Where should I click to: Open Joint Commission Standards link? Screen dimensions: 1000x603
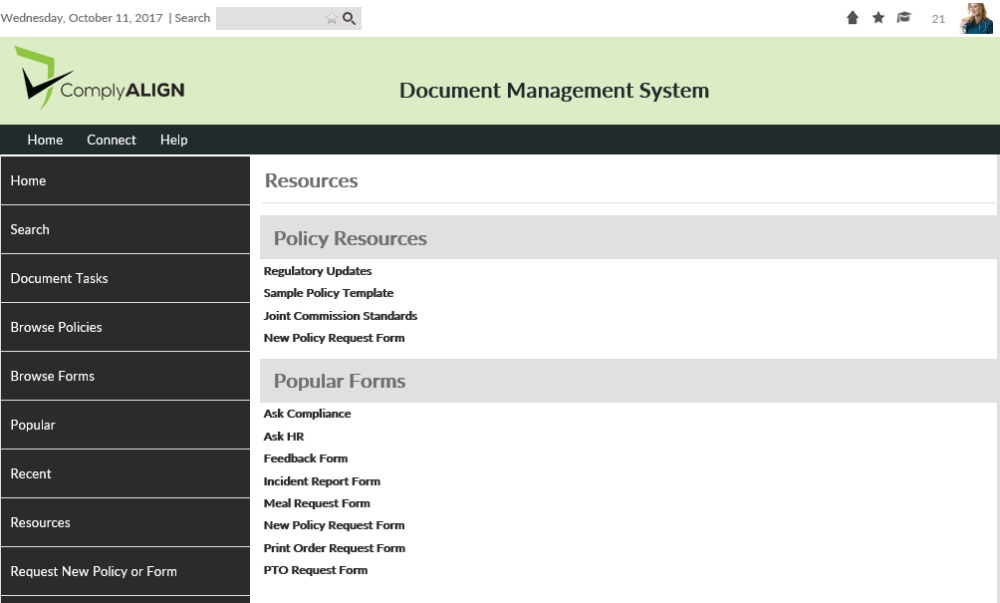tap(341, 316)
